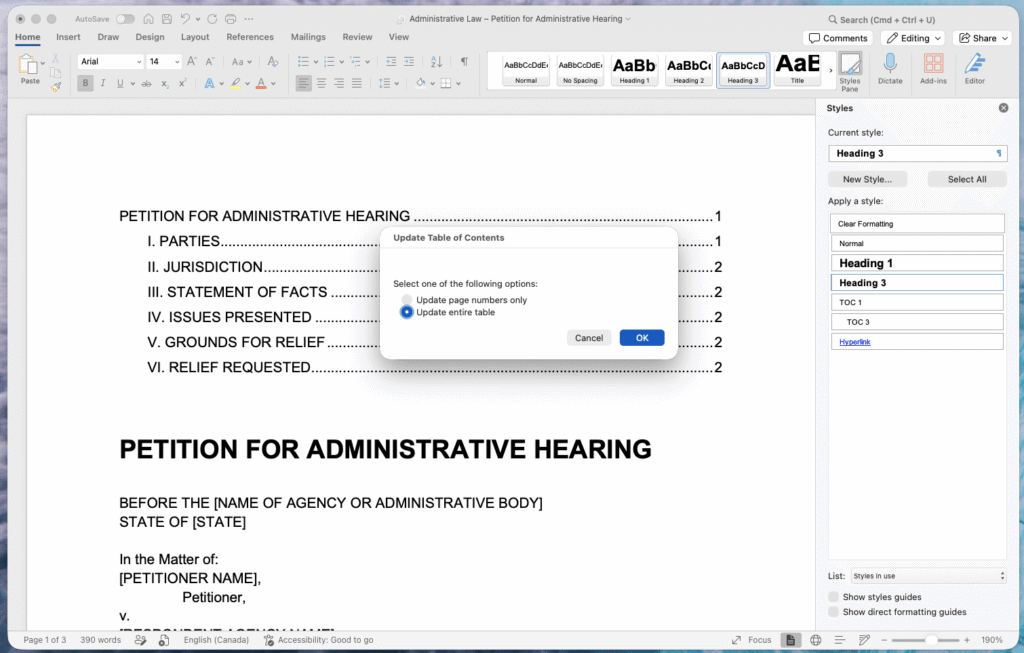Click the Home icon in title bar

(148, 19)
